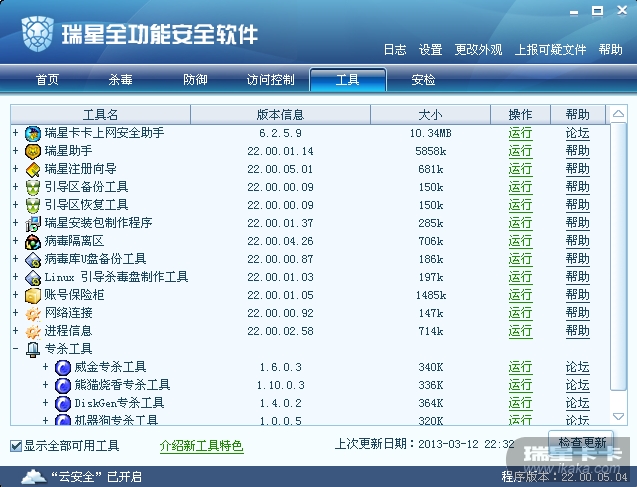
Task: Click the 病毒隔离区 icon
Action: 33,241
